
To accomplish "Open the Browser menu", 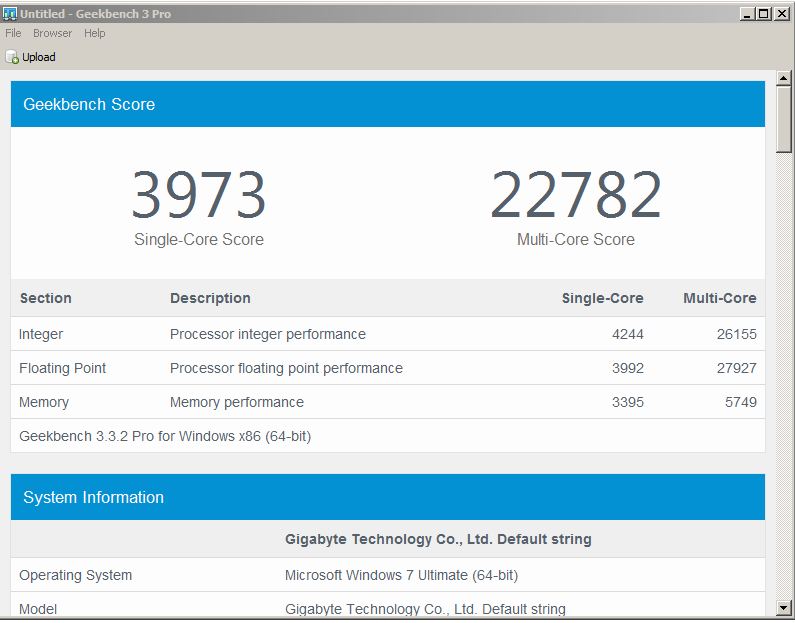I will (52, 33).
